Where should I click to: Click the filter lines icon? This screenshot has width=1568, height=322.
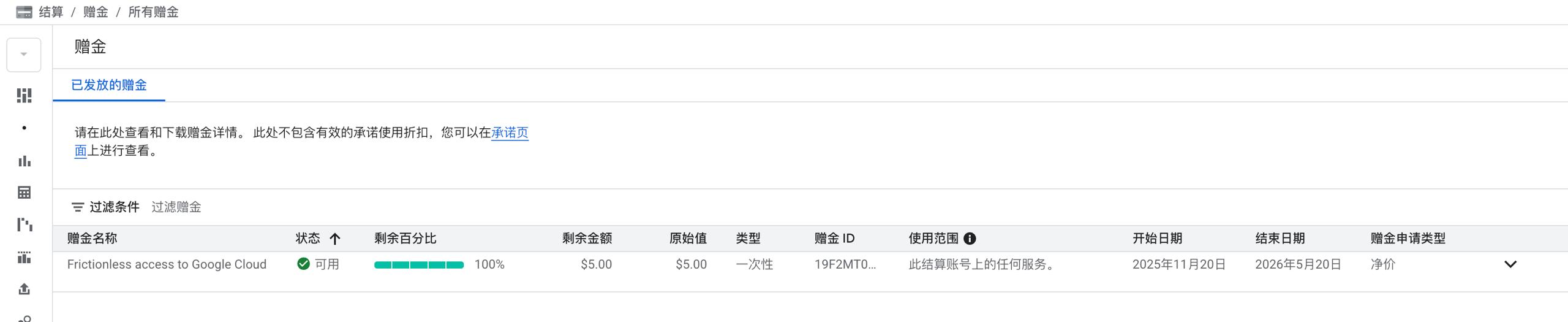click(x=78, y=207)
